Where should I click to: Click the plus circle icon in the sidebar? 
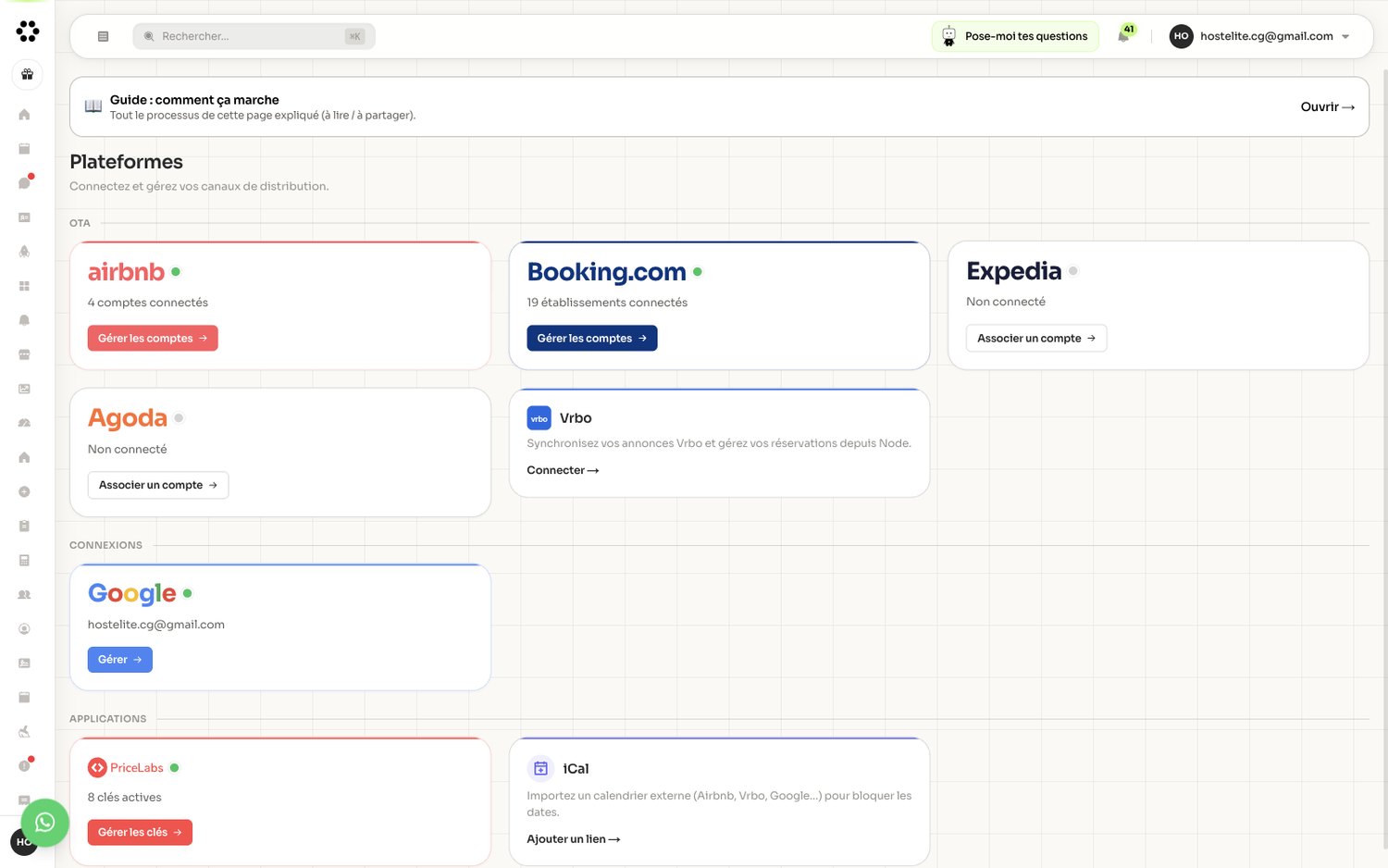(24, 491)
